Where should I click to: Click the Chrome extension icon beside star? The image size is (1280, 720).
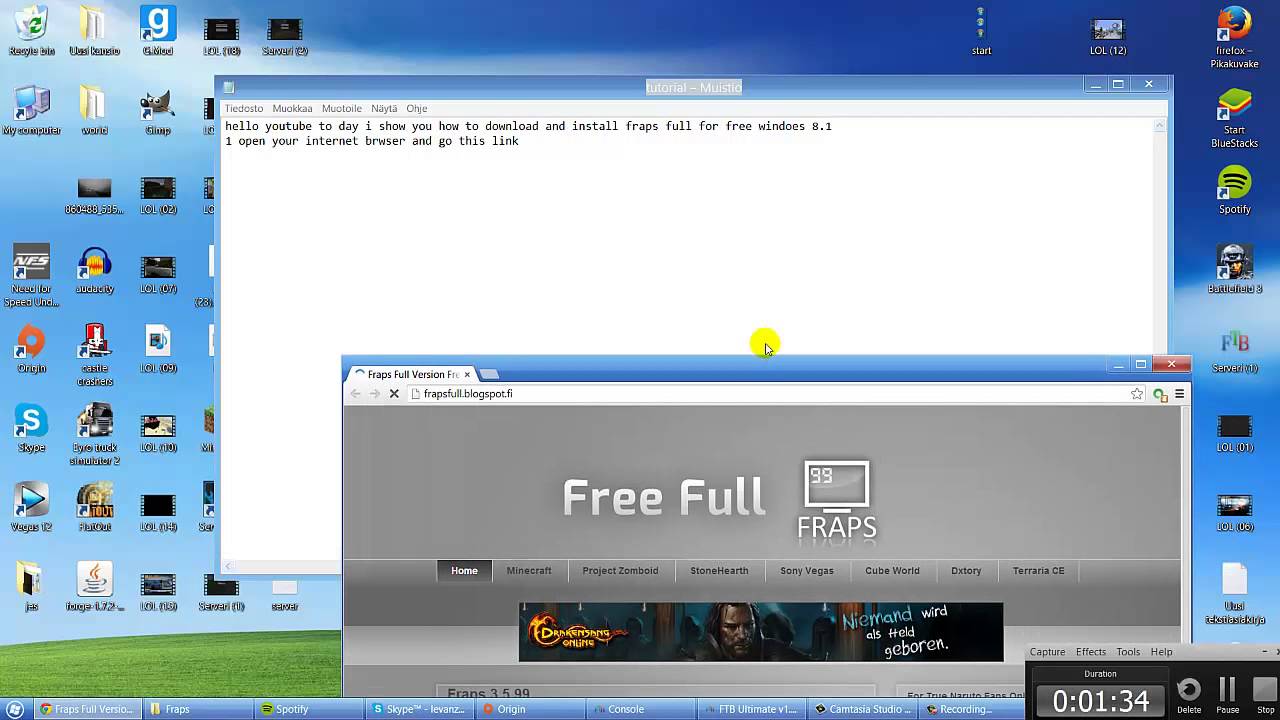[x=1160, y=394]
